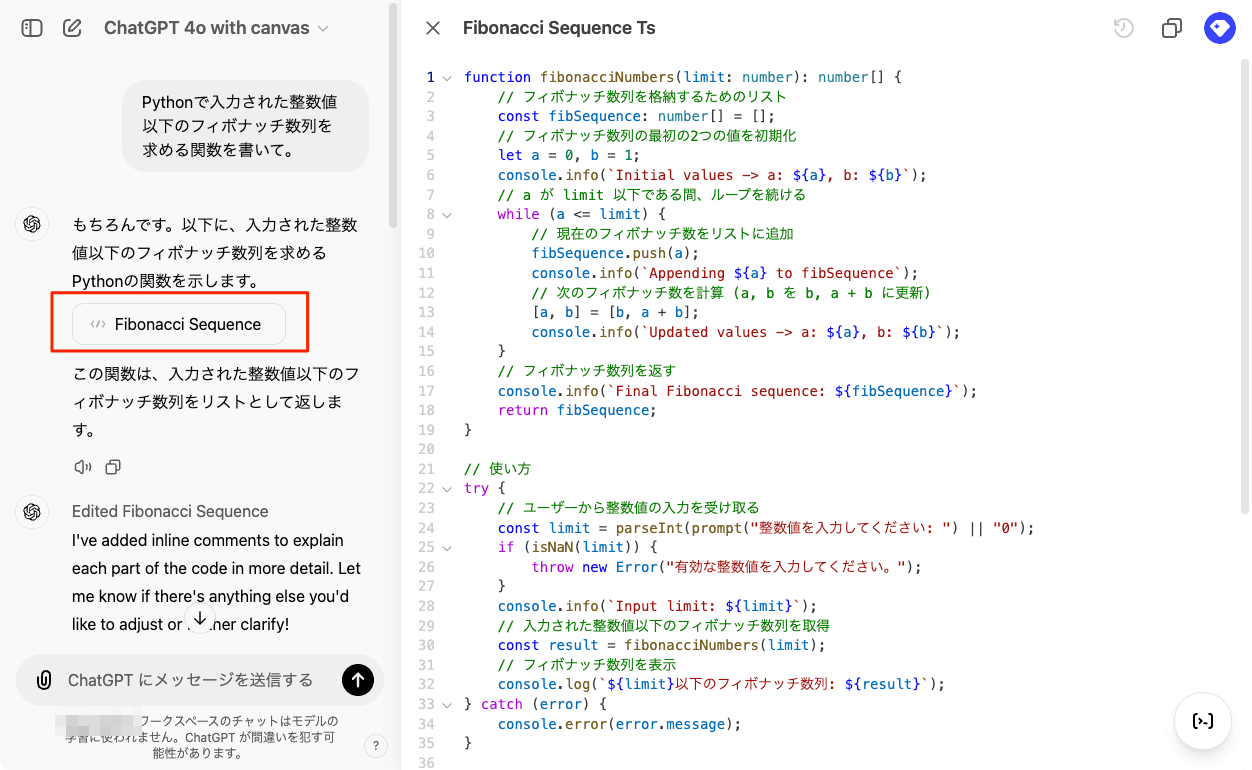The image size is (1252, 770).
Task: Click the blue profile badge icon
Action: (1220, 28)
